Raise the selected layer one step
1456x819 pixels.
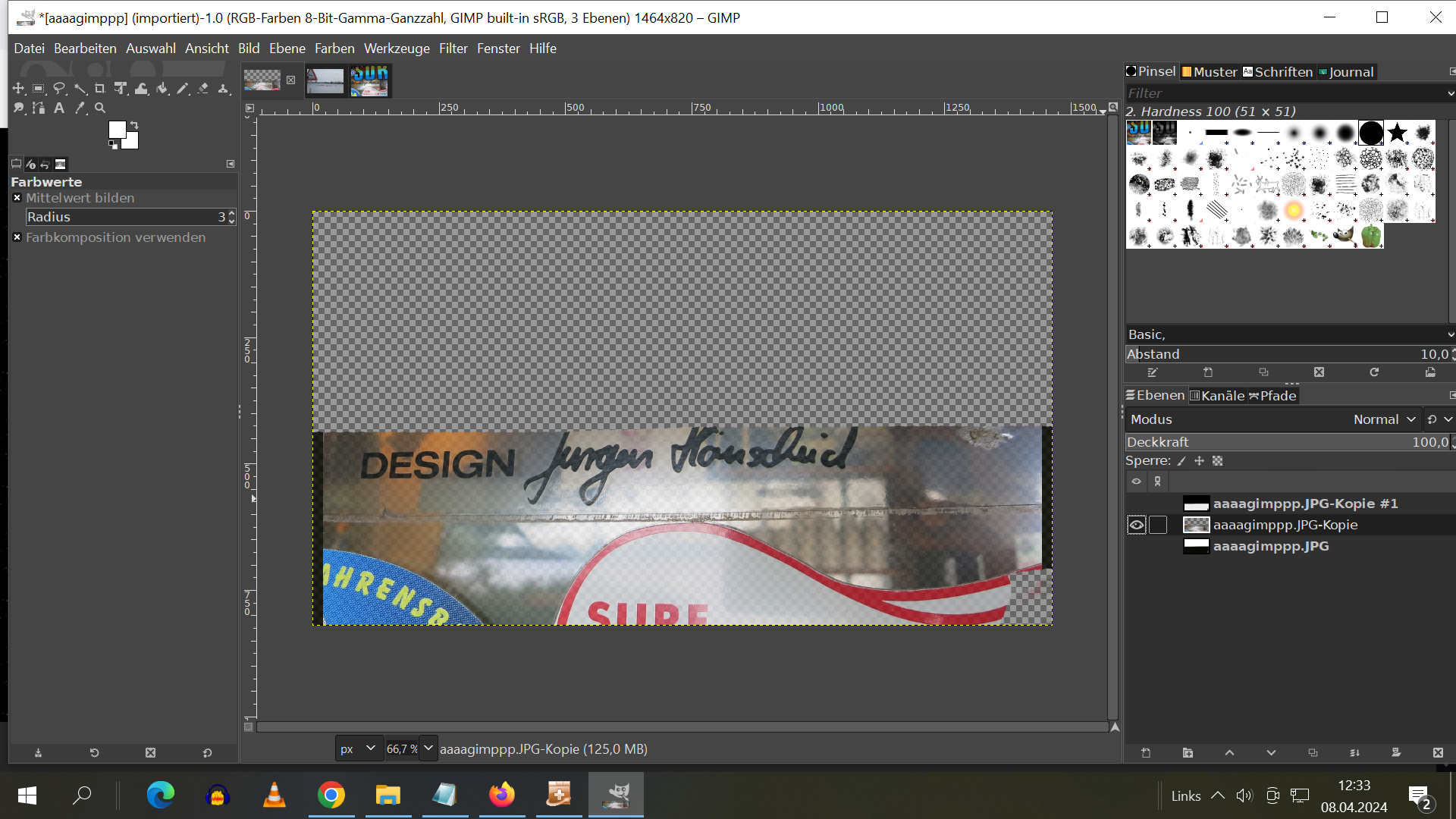click(x=1229, y=753)
